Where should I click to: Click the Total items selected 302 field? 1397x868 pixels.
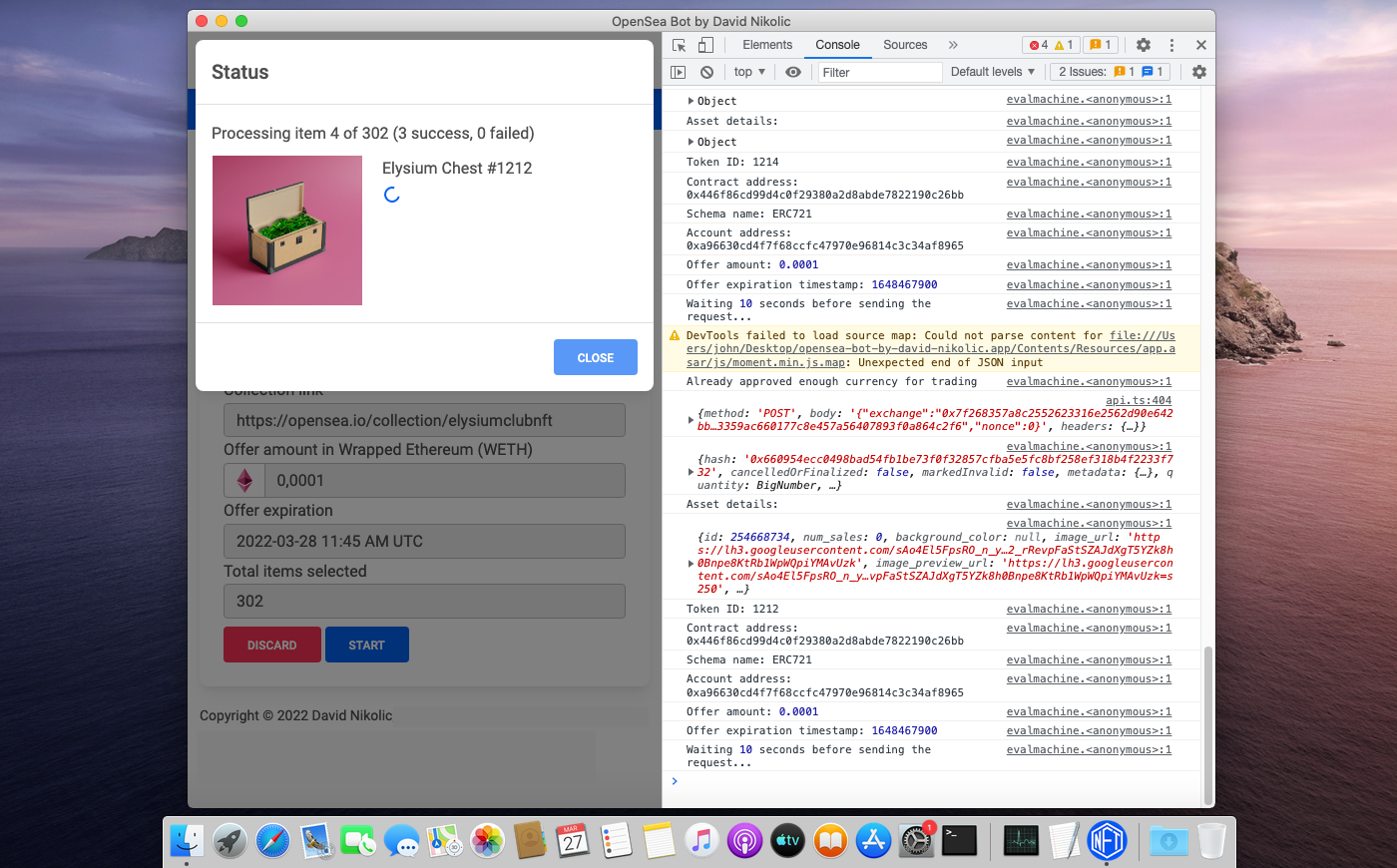pyautogui.click(x=424, y=601)
